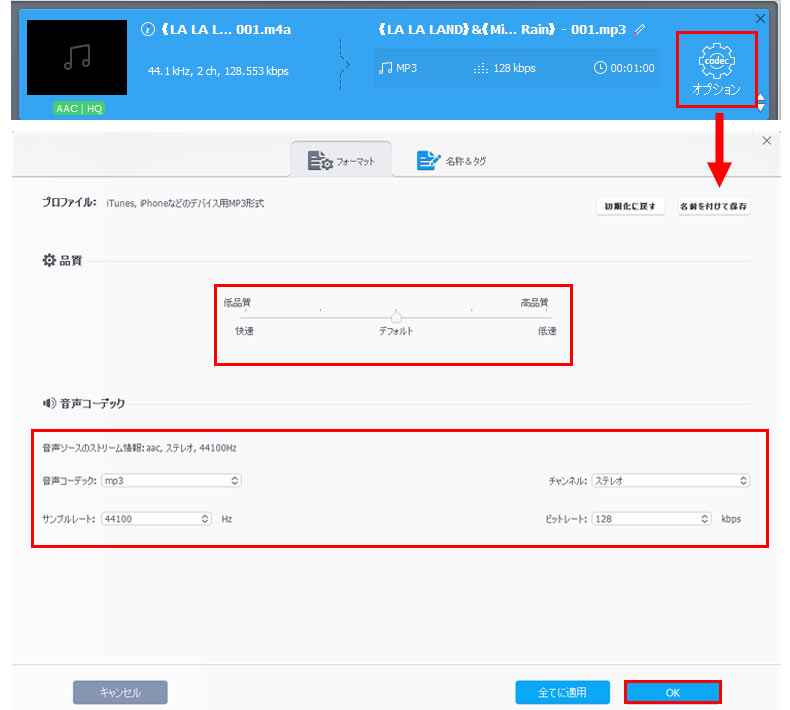This screenshot has height=710, width=790.
Task: Click the source info 44.1 kHz, 2 ch text
Action: click(x=218, y=71)
